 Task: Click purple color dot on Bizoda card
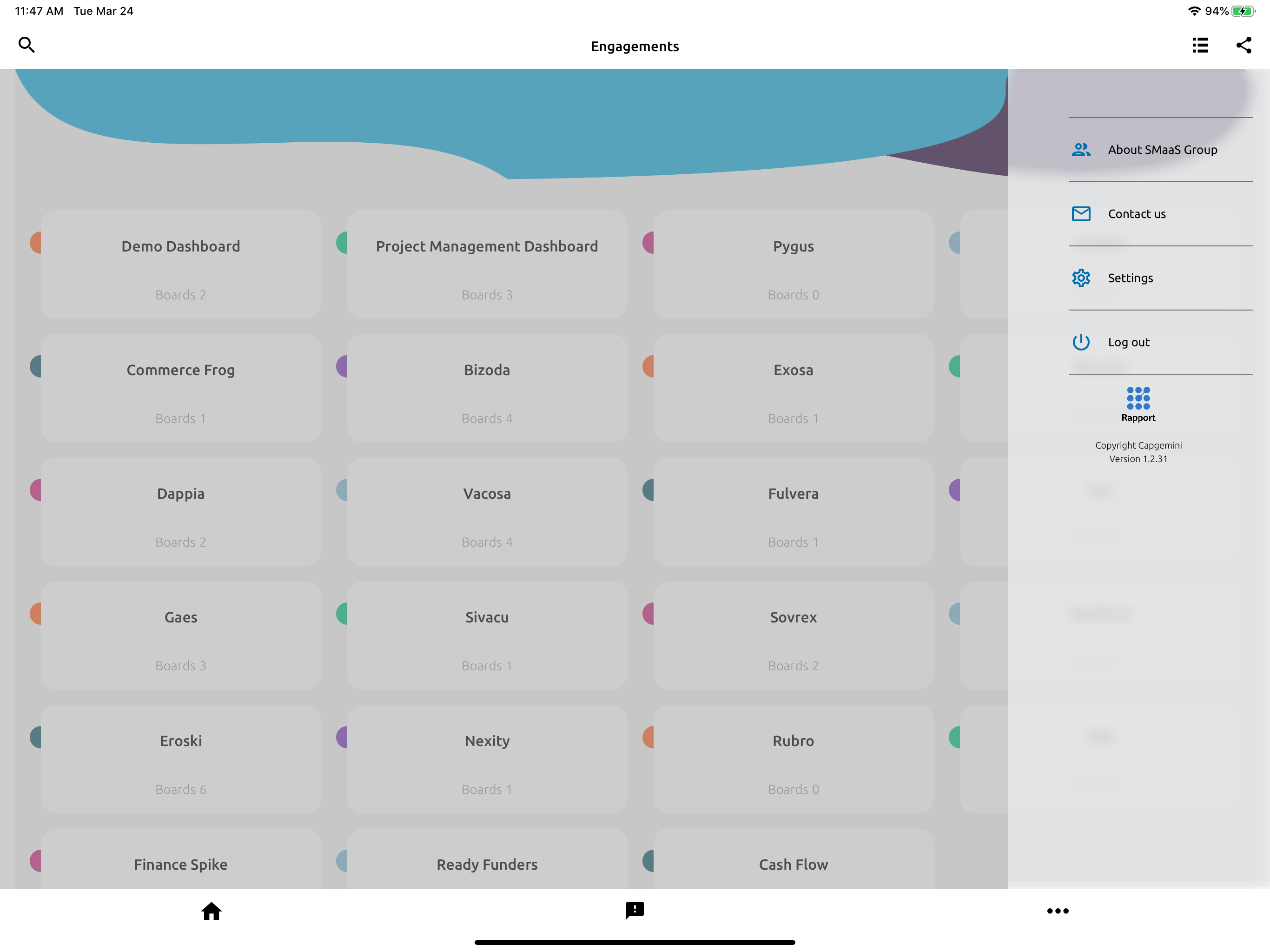point(342,366)
